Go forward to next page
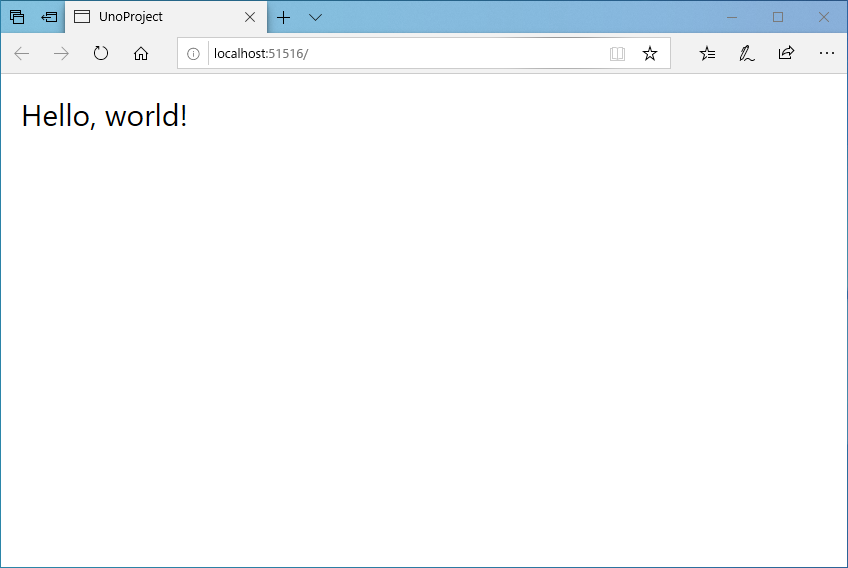The width and height of the screenshot is (848, 568). pyautogui.click(x=62, y=54)
